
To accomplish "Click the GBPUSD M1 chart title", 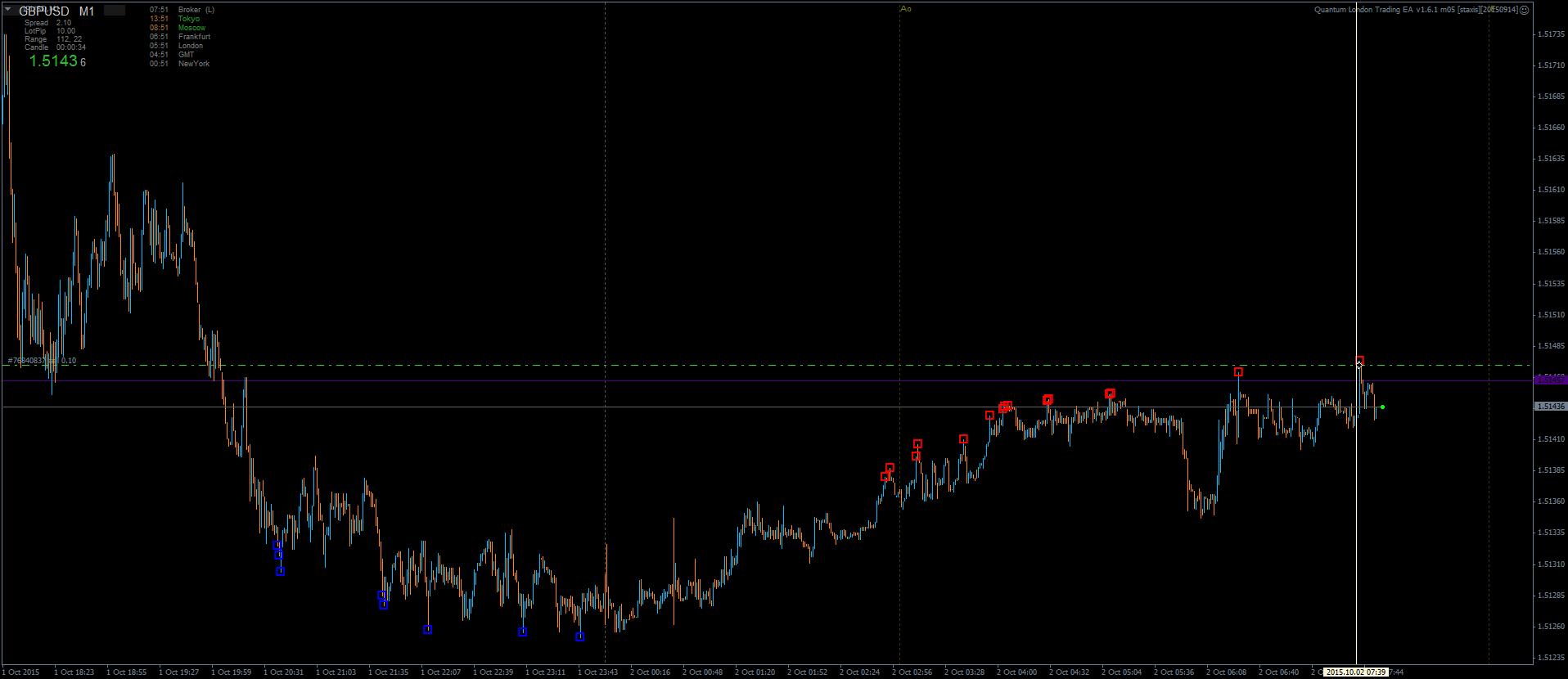I will (x=56, y=11).
